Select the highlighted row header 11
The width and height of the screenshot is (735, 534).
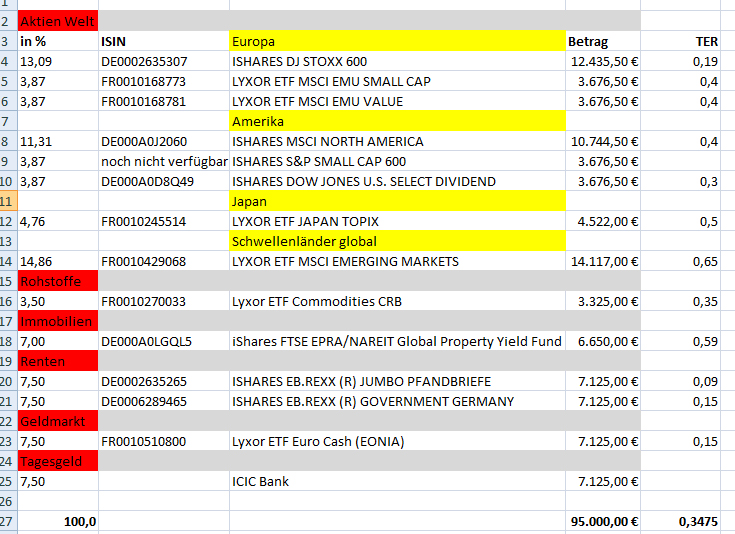[x=8, y=202]
